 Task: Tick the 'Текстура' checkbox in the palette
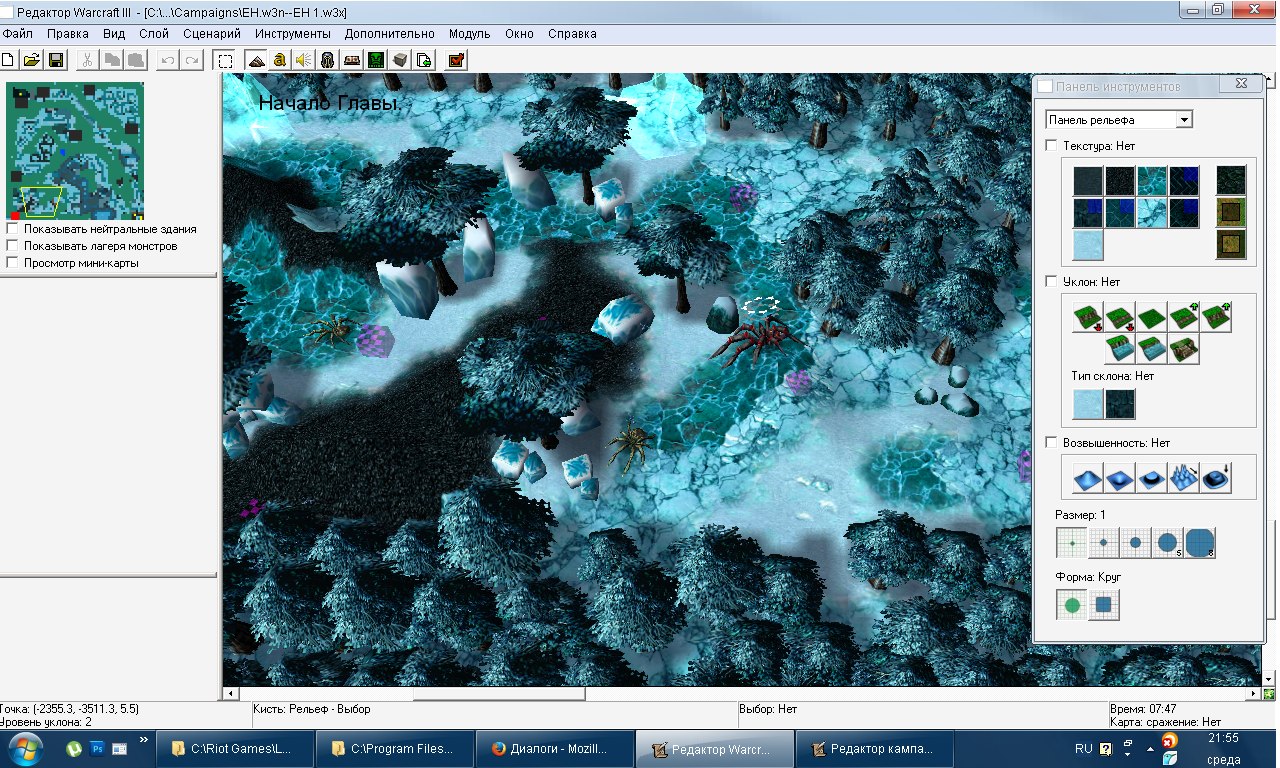1051,146
